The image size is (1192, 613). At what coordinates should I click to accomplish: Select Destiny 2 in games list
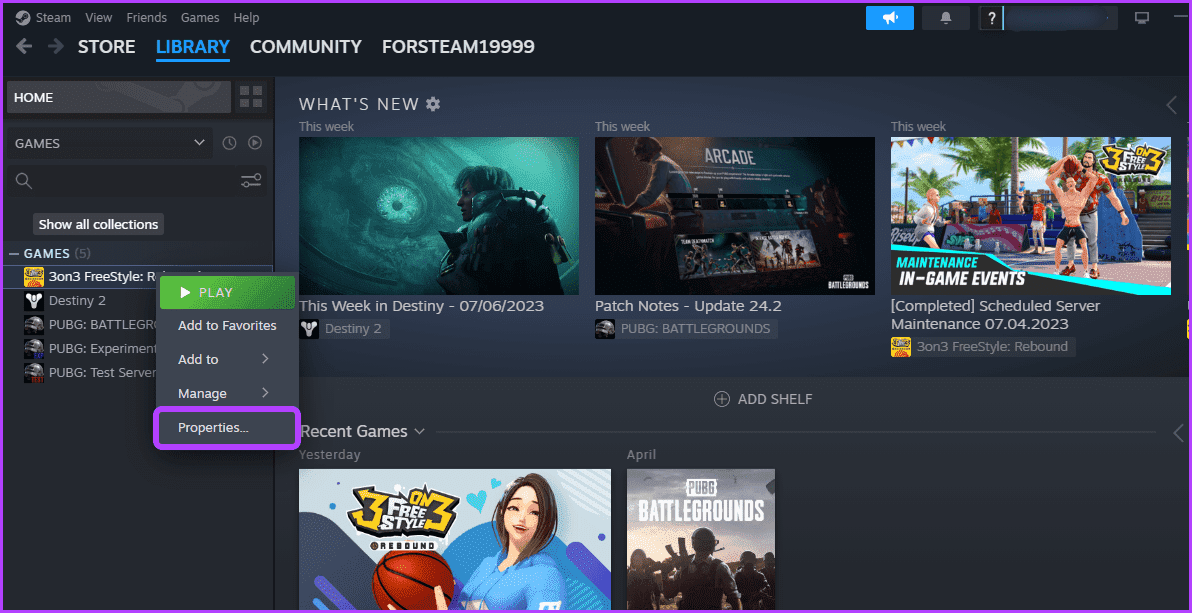77,300
